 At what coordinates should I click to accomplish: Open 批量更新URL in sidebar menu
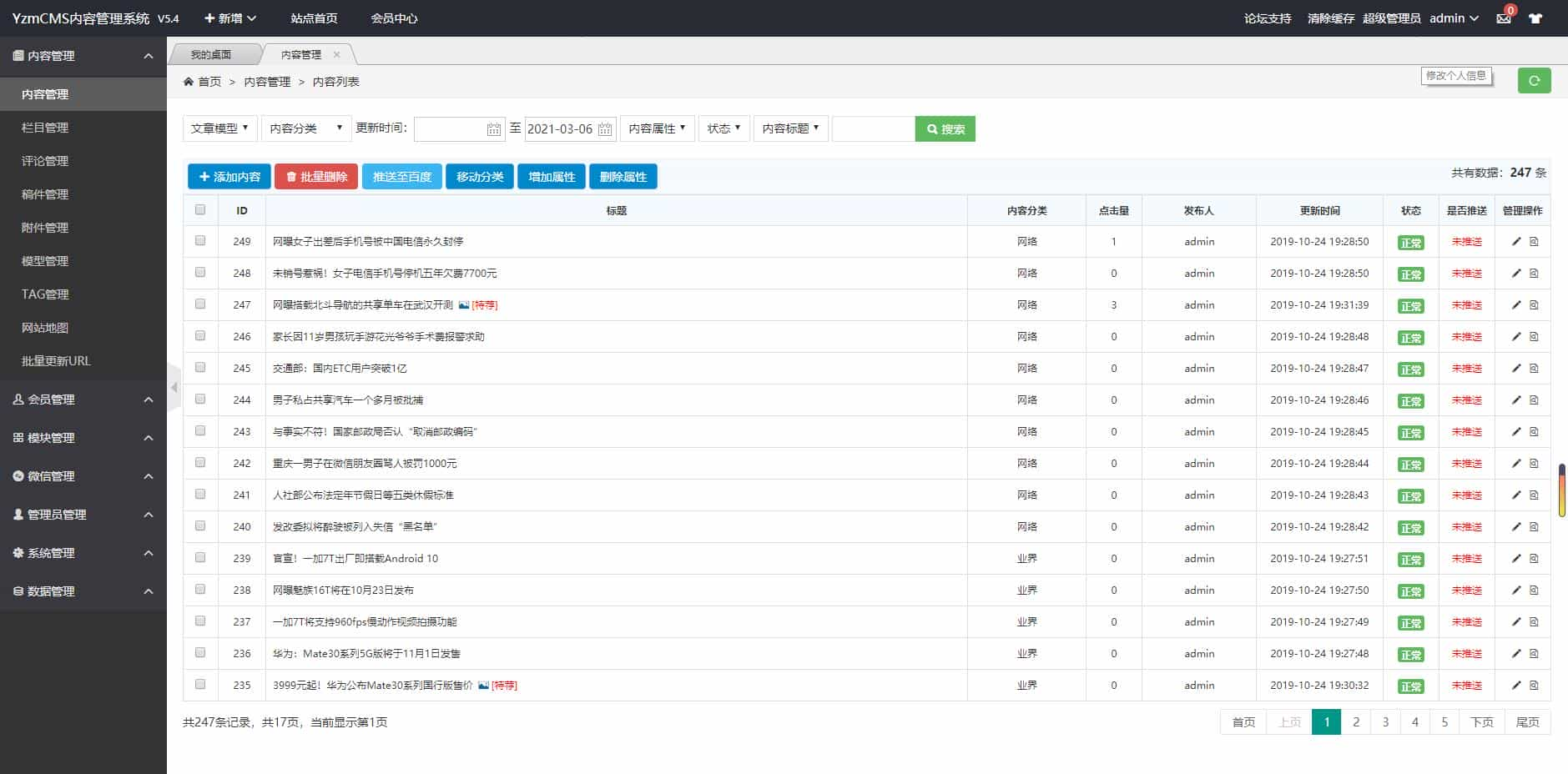point(56,361)
